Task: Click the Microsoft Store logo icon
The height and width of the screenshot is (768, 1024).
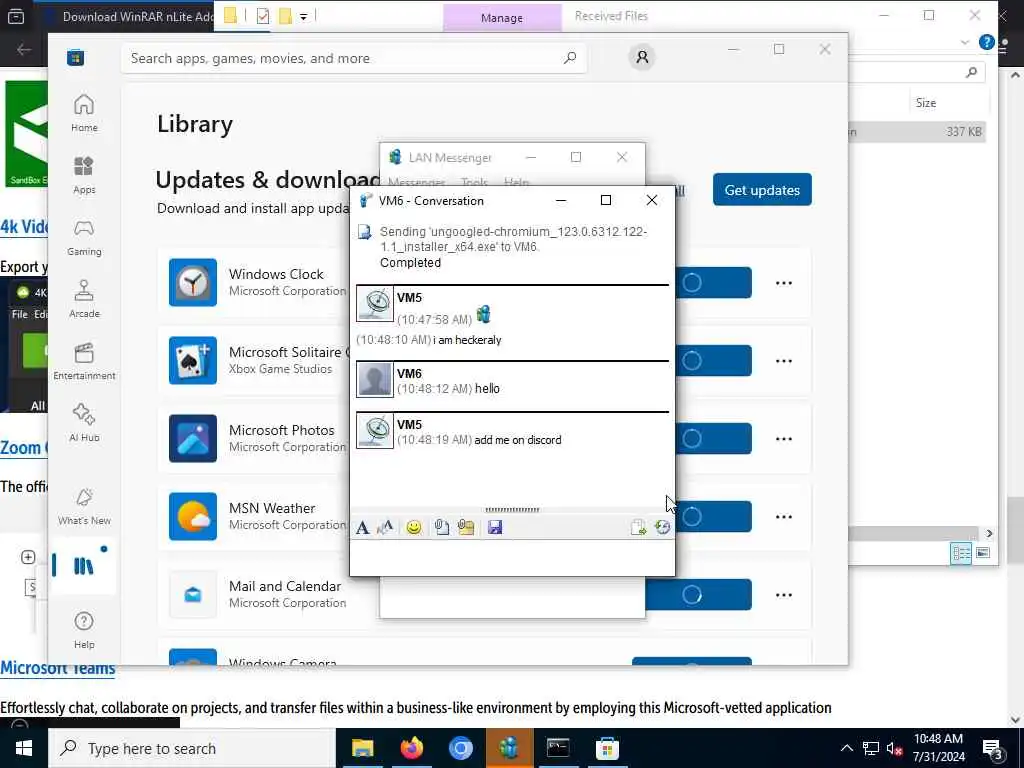Action: click(75, 58)
